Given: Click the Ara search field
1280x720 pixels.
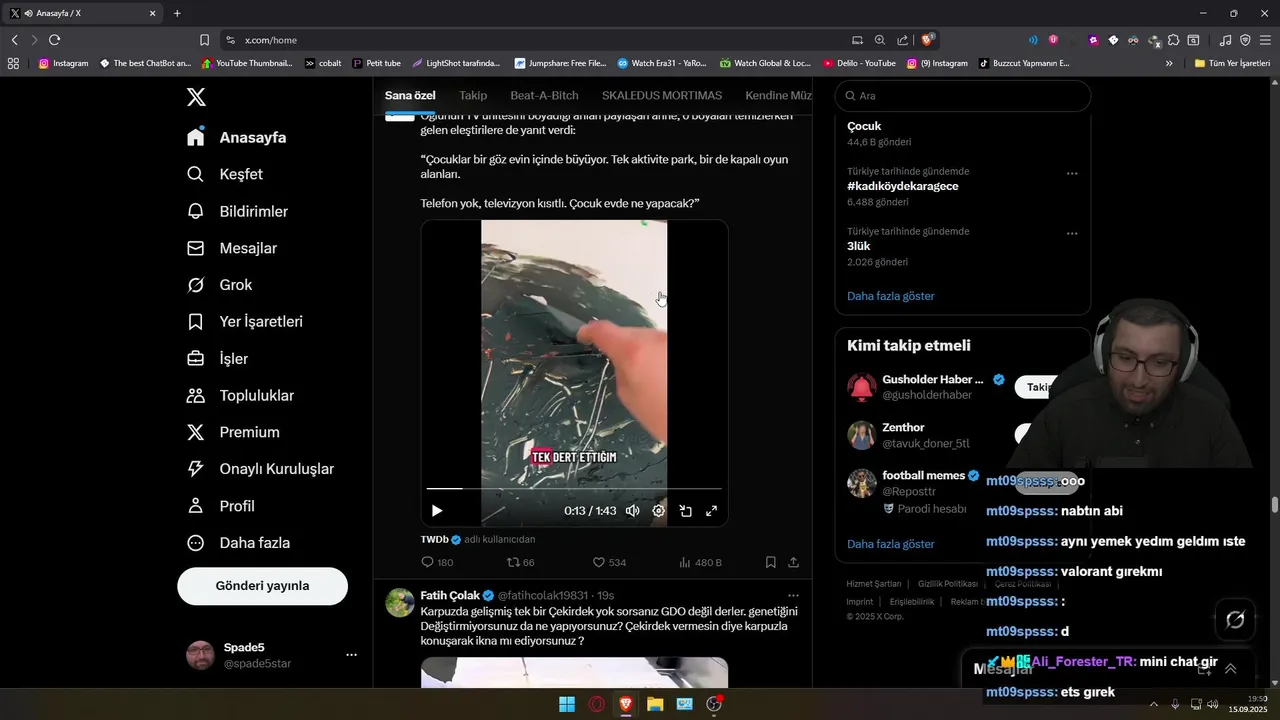Looking at the screenshot, I should pyautogui.click(x=962, y=96).
